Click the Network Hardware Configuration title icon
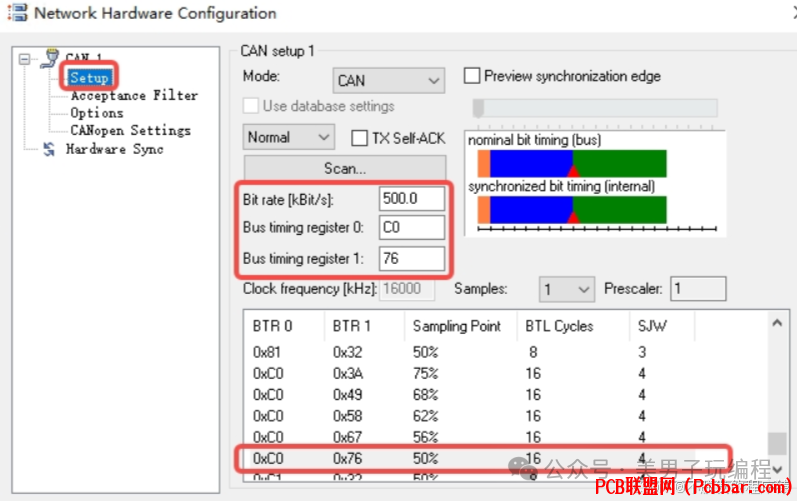Viewport: 797px width, 501px height. pyautogui.click(x=18, y=13)
